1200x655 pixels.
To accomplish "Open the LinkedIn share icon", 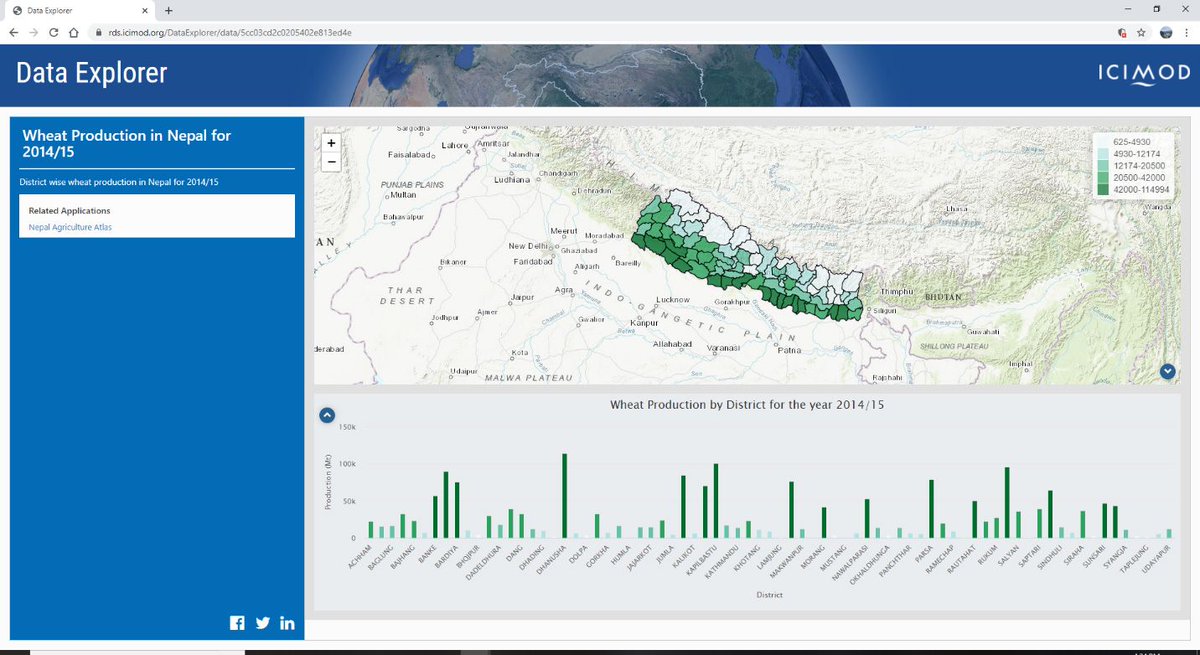I will coord(288,623).
